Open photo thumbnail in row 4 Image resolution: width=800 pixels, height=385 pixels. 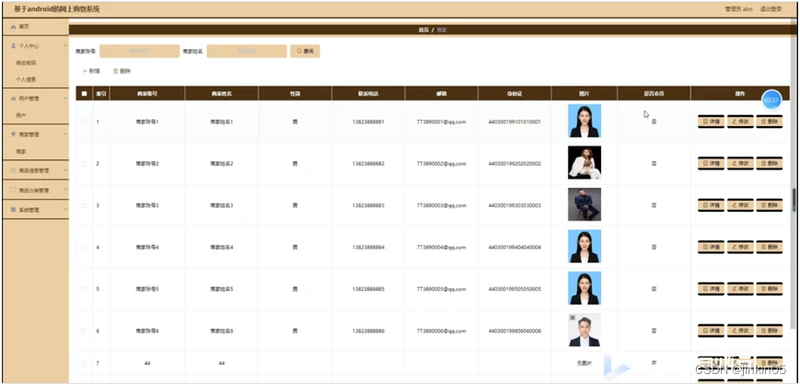tap(584, 246)
